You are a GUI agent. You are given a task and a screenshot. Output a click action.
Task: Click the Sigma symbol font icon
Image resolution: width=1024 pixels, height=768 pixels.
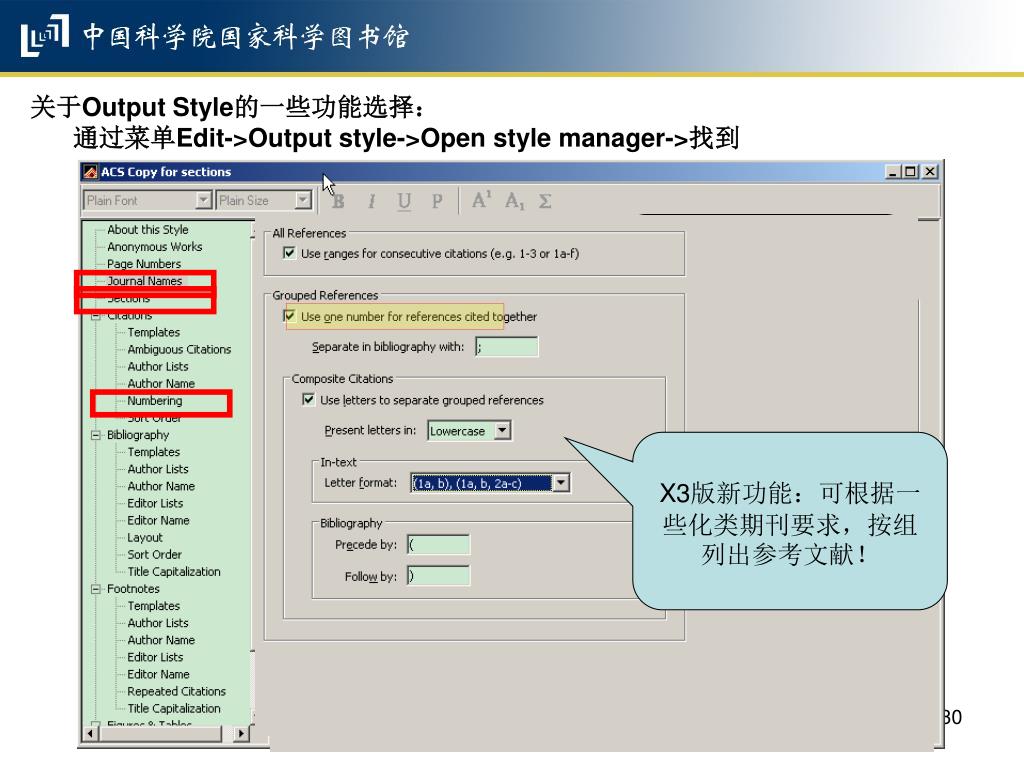(x=545, y=201)
